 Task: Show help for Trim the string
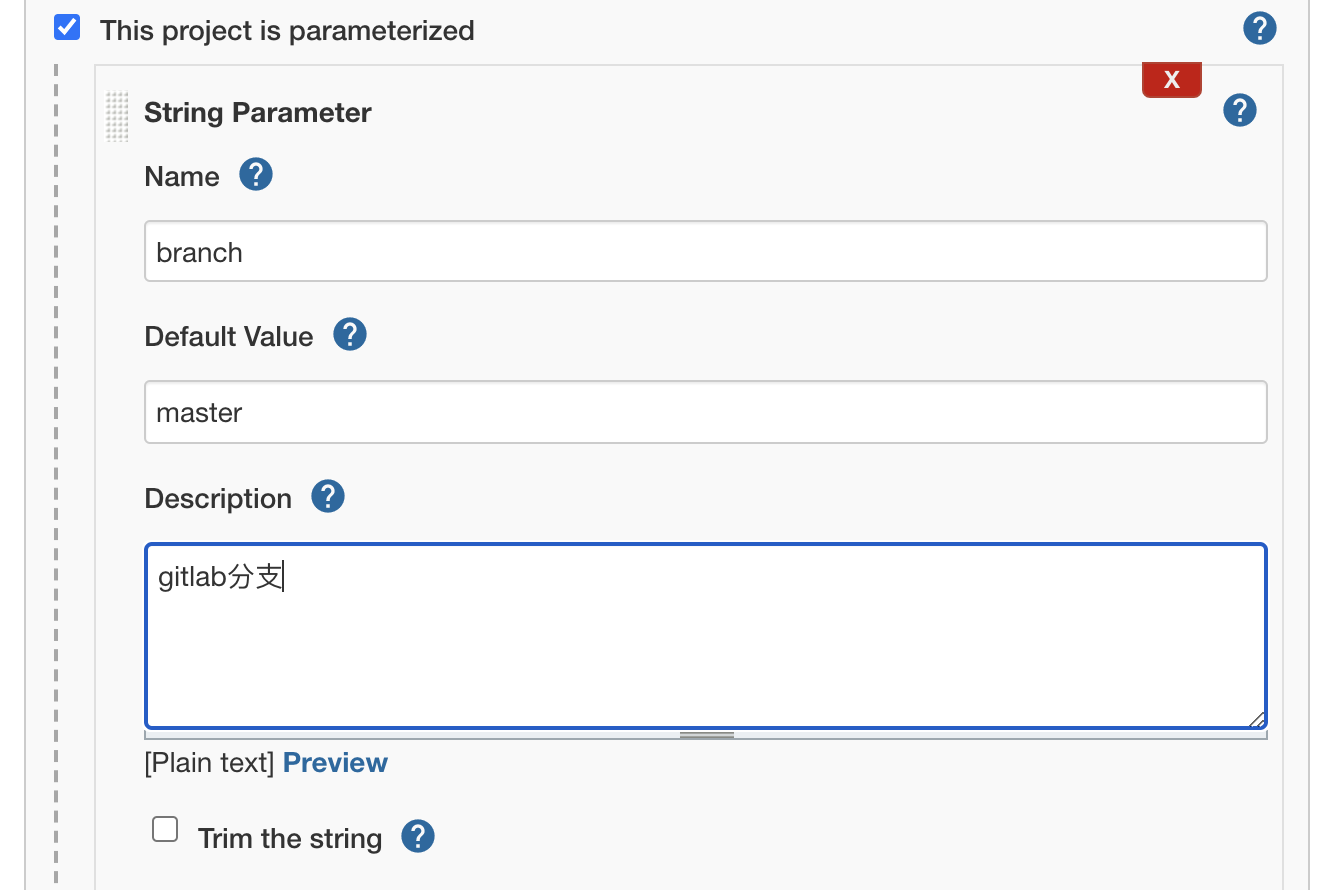pyautogui.click(x=418, y=836)
